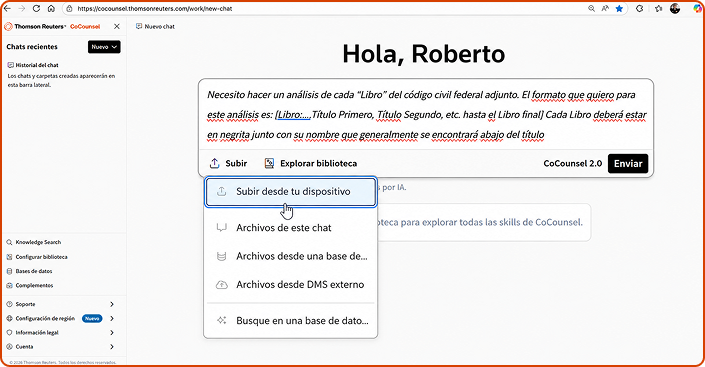The height and width of the screenshot is (367, 705).
Task: Expand Configuración de región chevron
Action: tap(112, 318)
